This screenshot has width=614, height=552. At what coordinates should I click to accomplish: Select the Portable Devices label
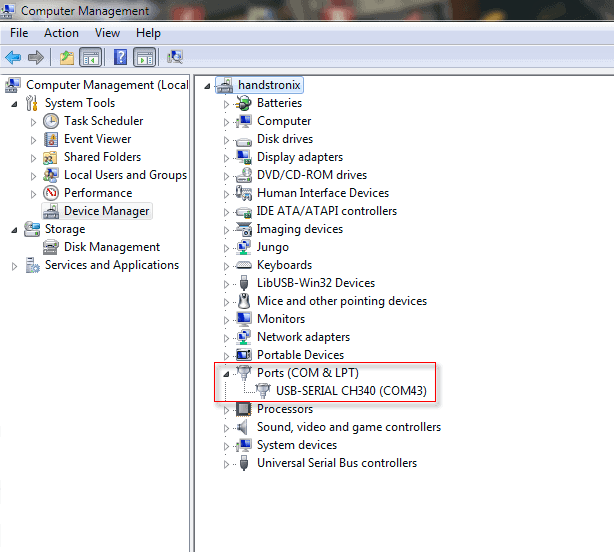click(x=300, y=355)
